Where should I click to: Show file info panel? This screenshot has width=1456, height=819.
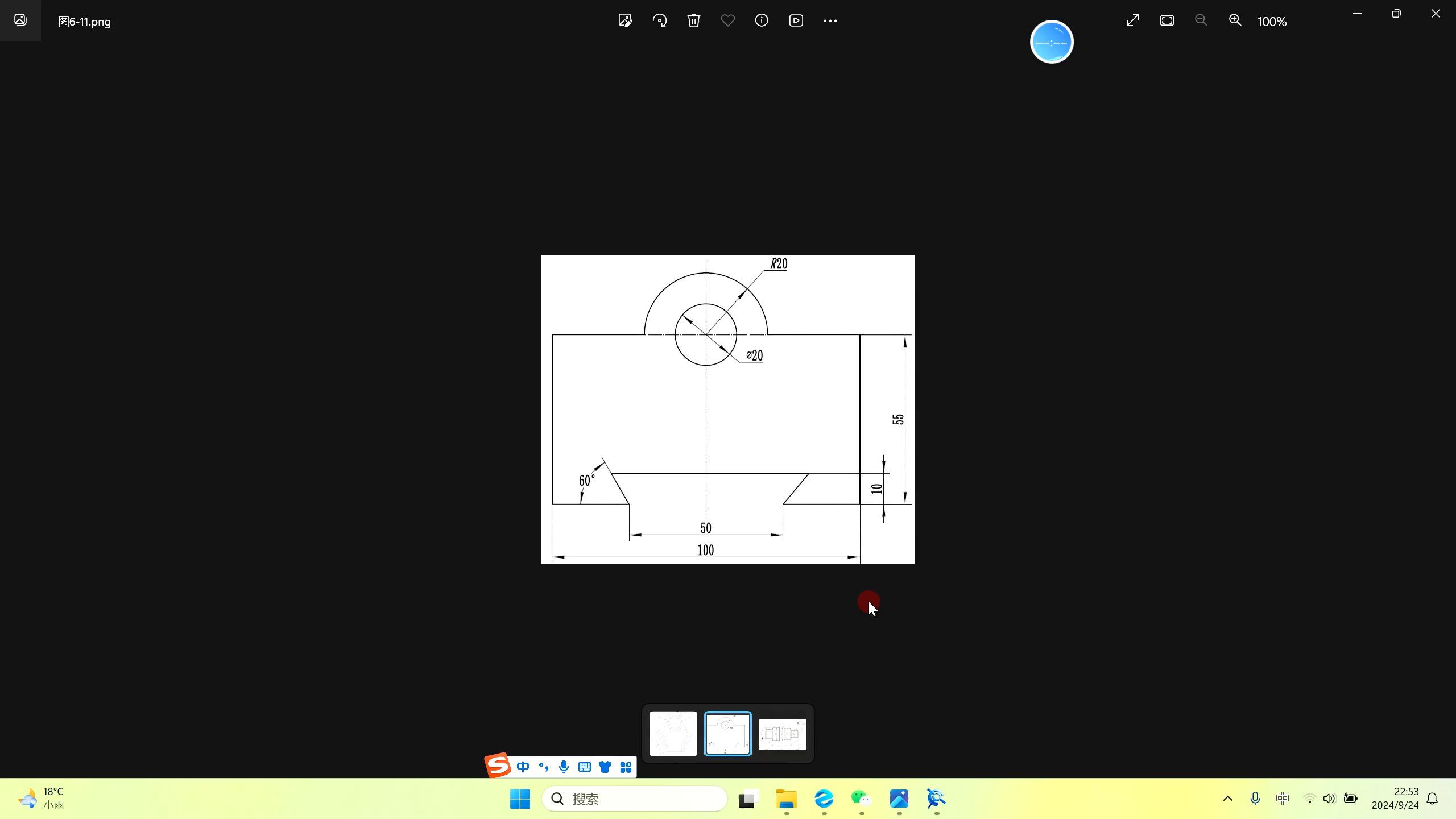(762, 21)
